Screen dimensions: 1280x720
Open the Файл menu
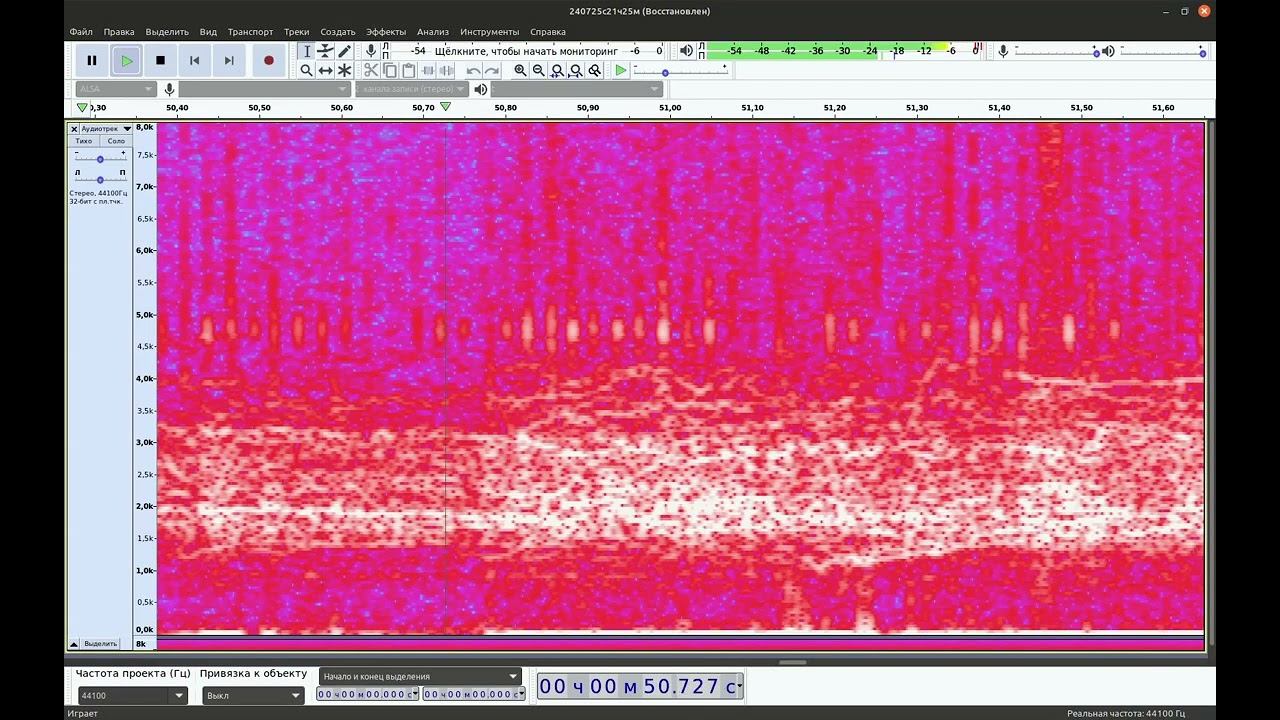(81, 32)
